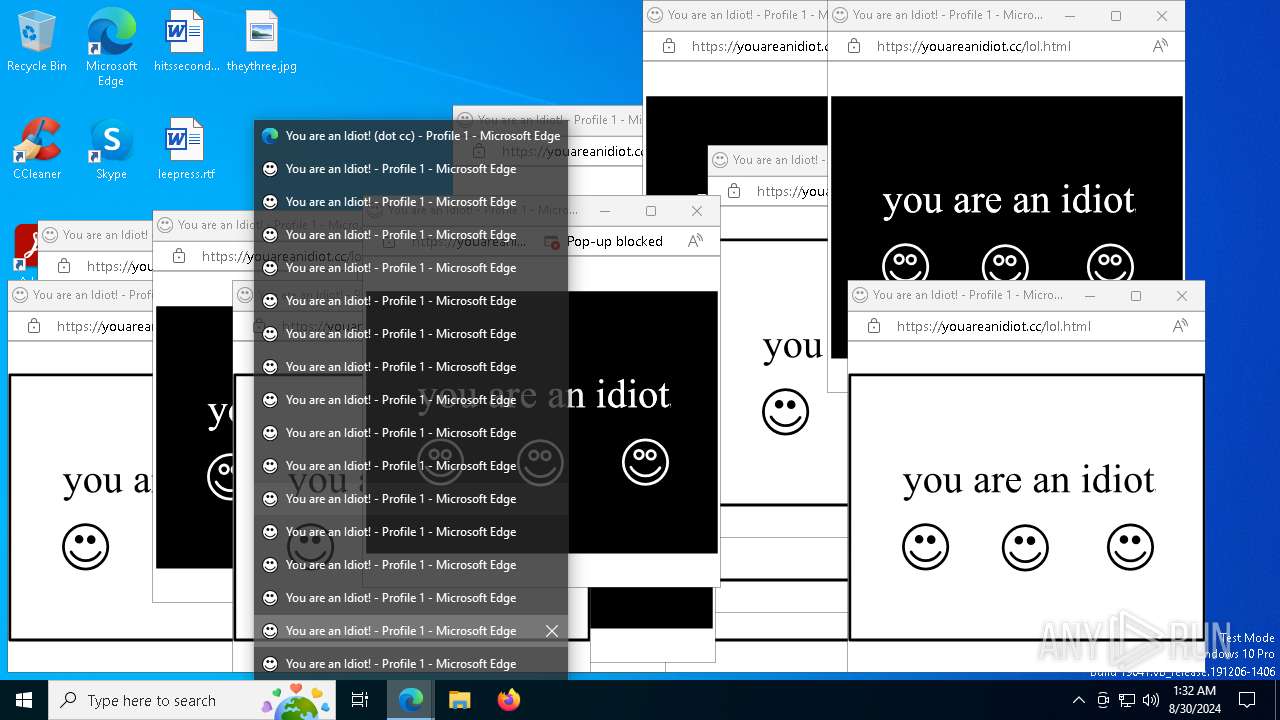
Task: Select the leepress.rtf document icon
Action: click(185, 149)
